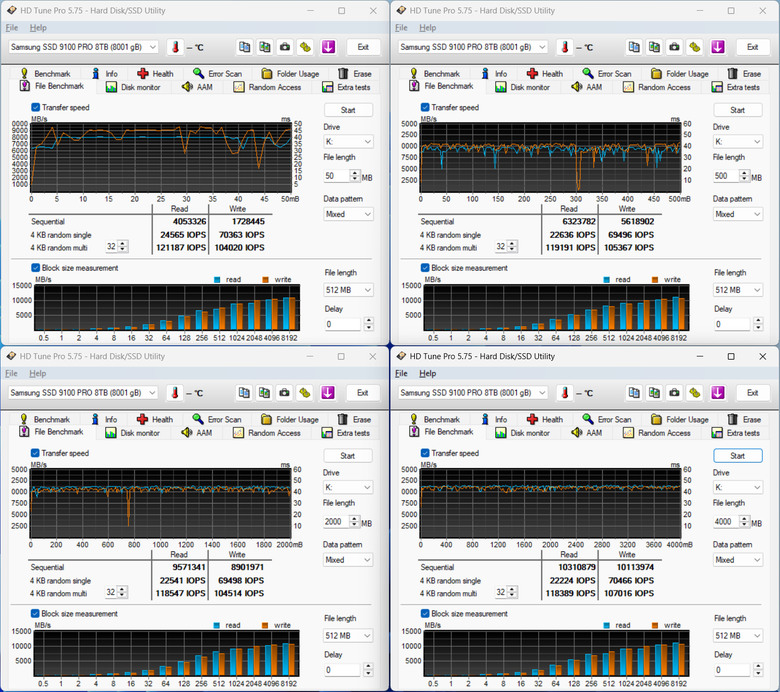Open Samsung SSD drive selector in bottom-right window
The height and width of the screenshot is (692, 780).
tap(473, 393)
